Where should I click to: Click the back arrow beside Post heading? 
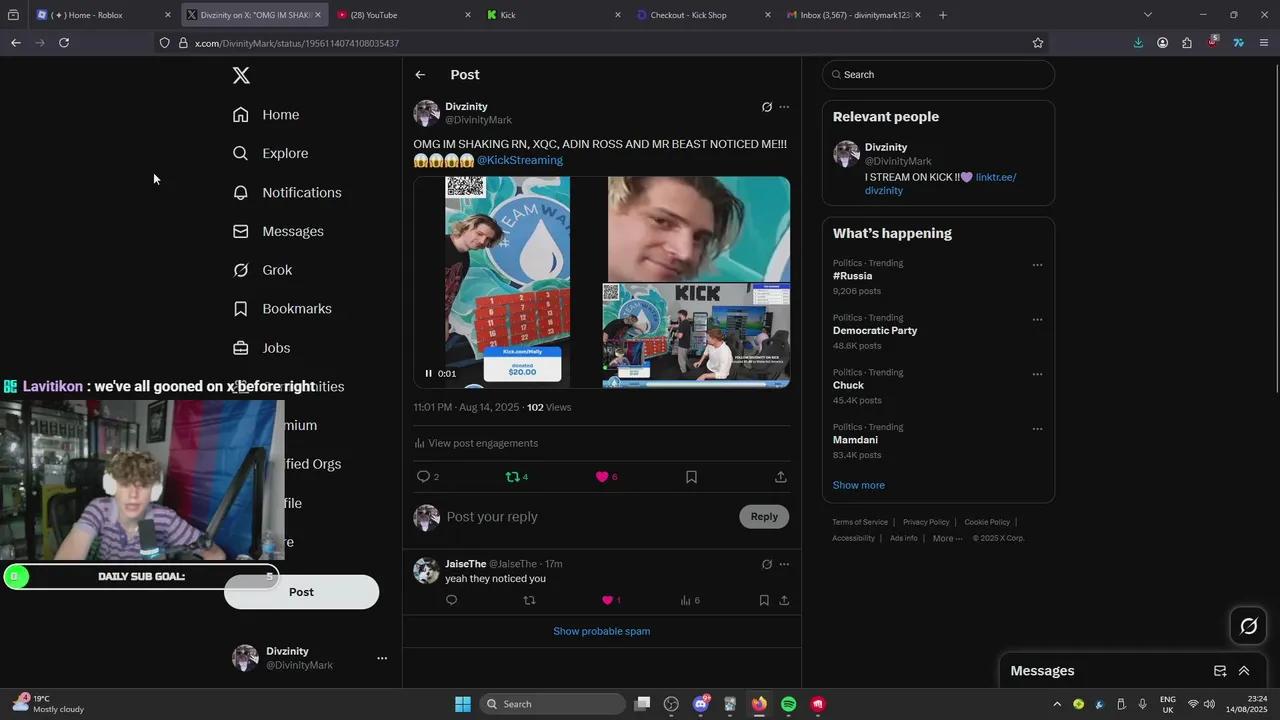420,75
